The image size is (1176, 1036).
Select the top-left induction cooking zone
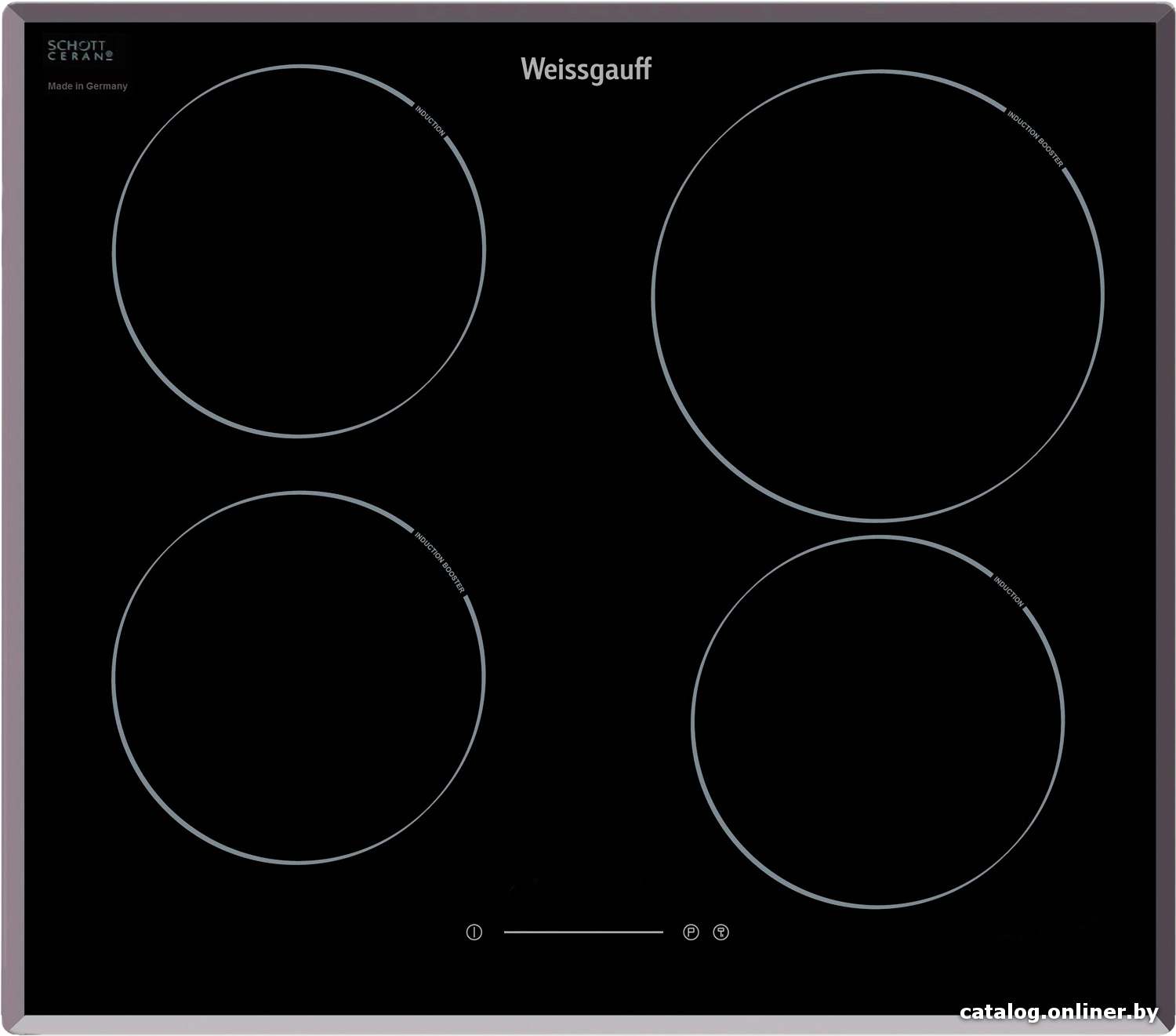tap(299, 251)
